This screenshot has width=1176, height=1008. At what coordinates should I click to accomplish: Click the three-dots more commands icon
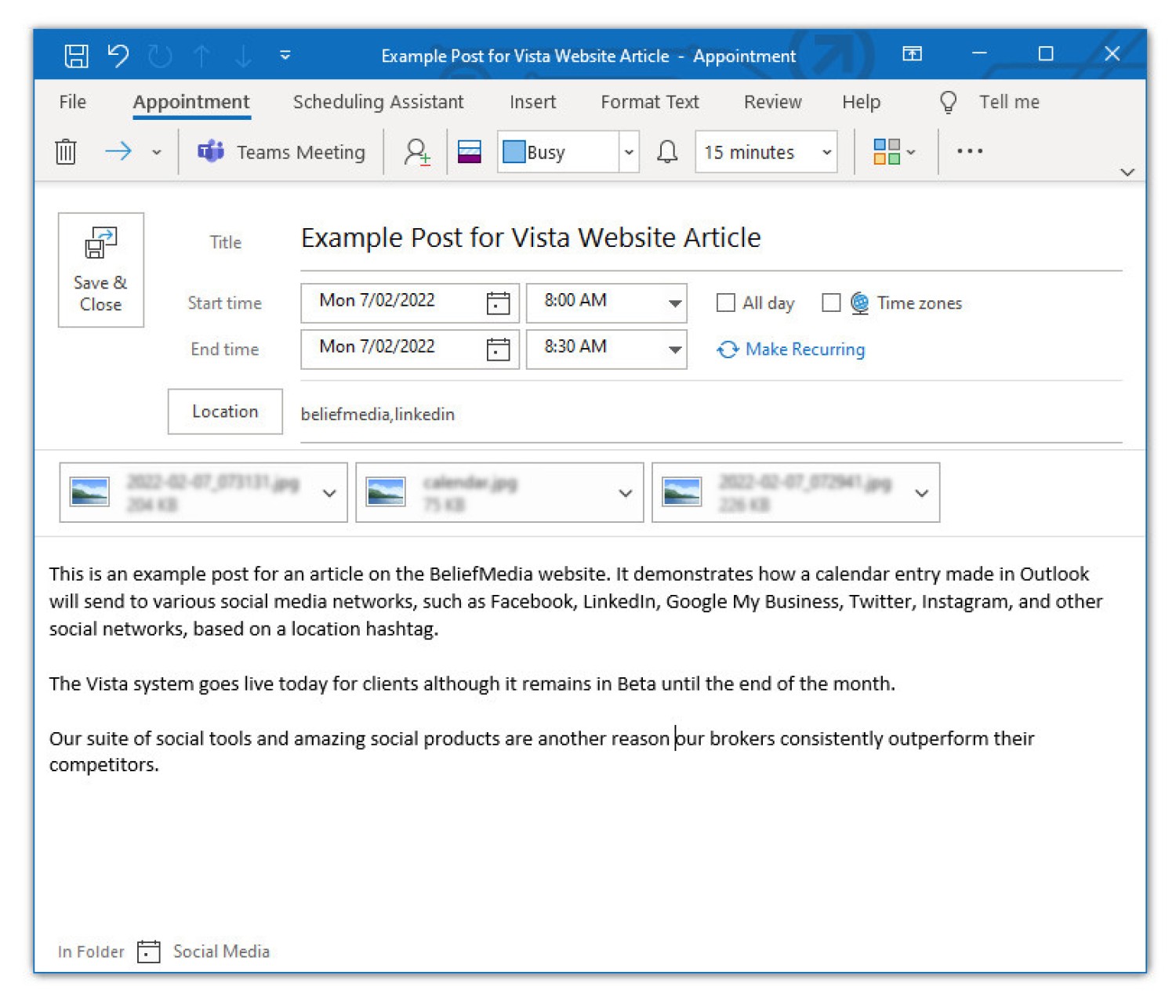tap(969, 151)
